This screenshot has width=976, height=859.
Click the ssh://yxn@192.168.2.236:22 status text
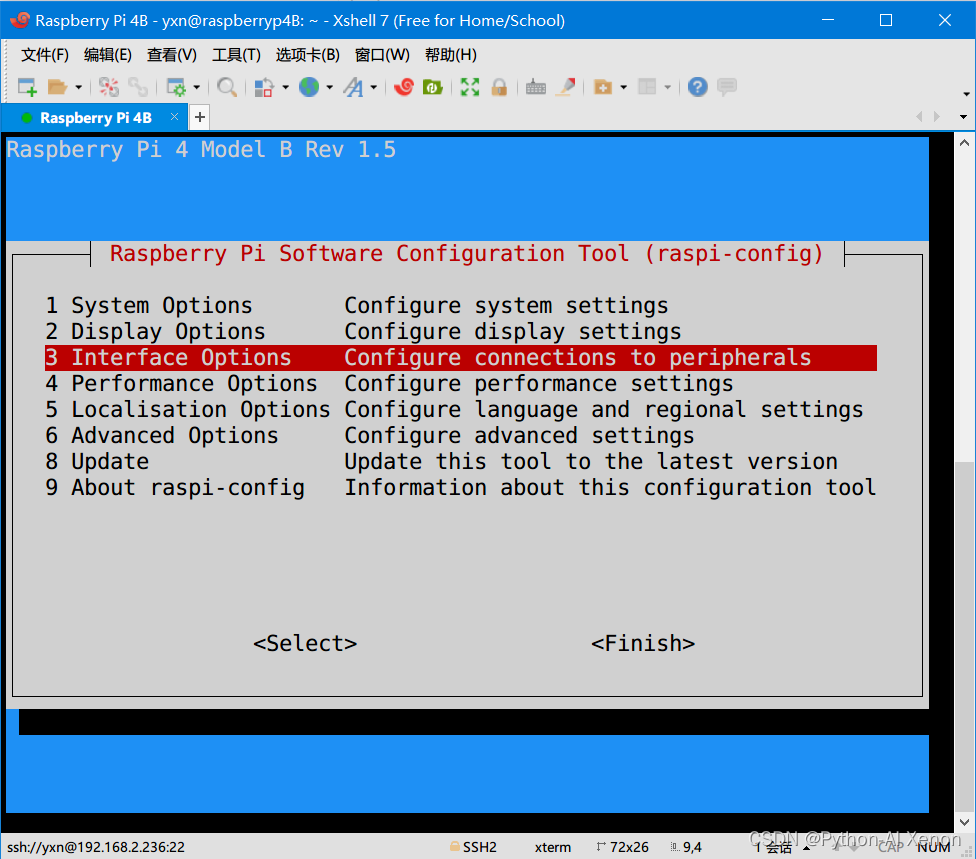pyautogui.click(x=96, y=847)
